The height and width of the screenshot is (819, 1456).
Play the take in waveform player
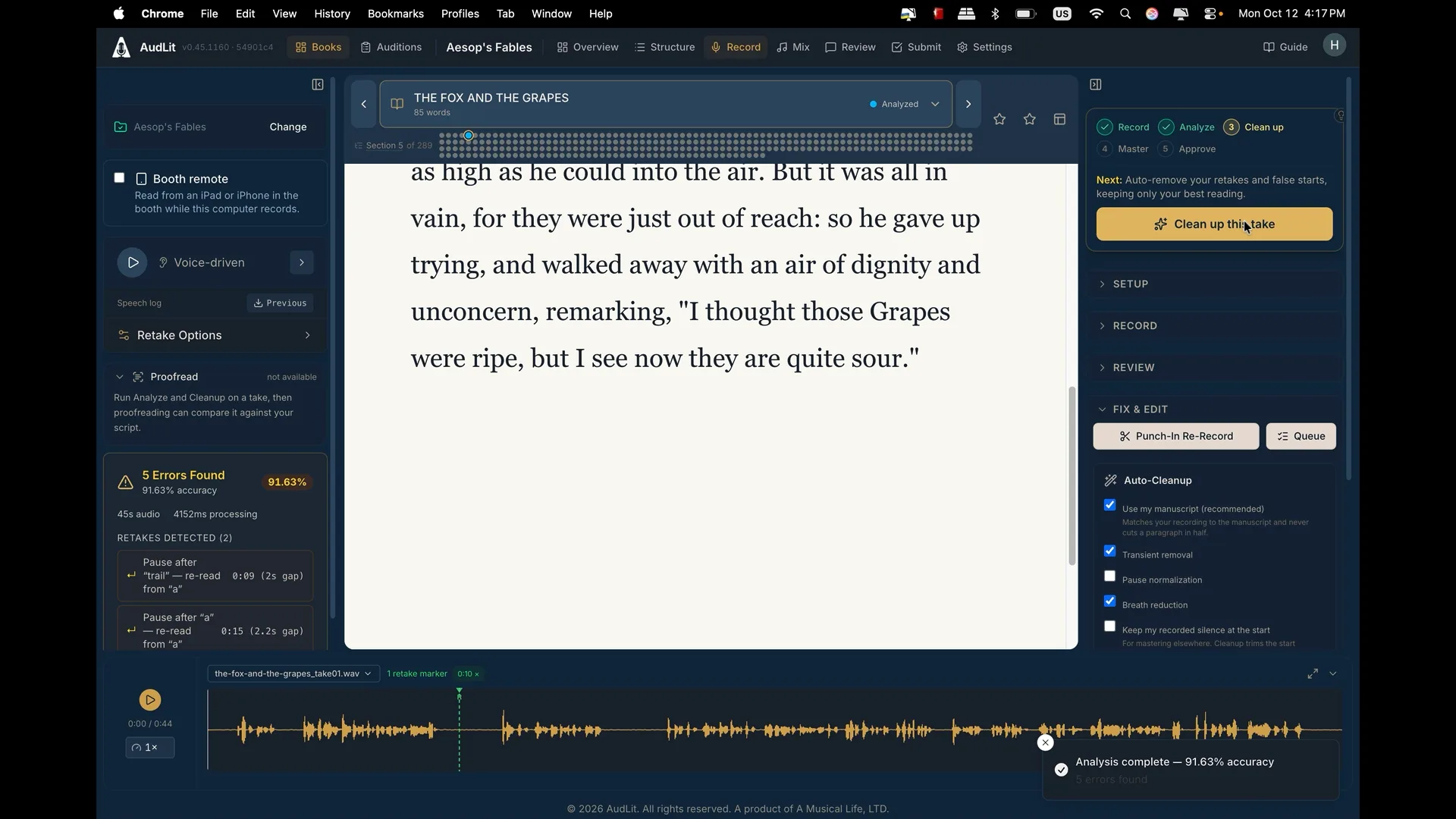(x=150, y=699)
